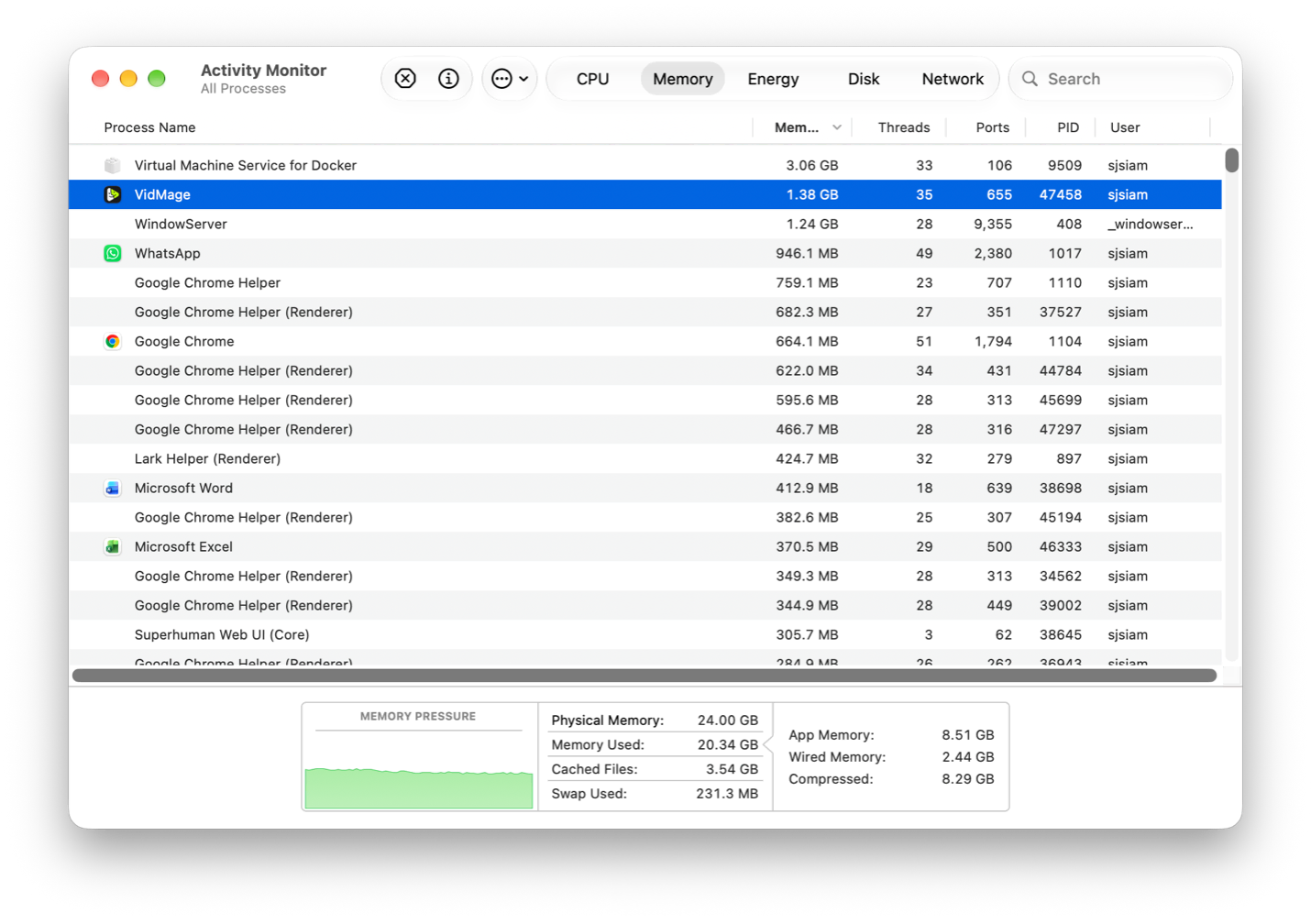This screenshot has width=1311, height=924.
Task: Click the Google Chrome app icon
Action: pos(113,341)
